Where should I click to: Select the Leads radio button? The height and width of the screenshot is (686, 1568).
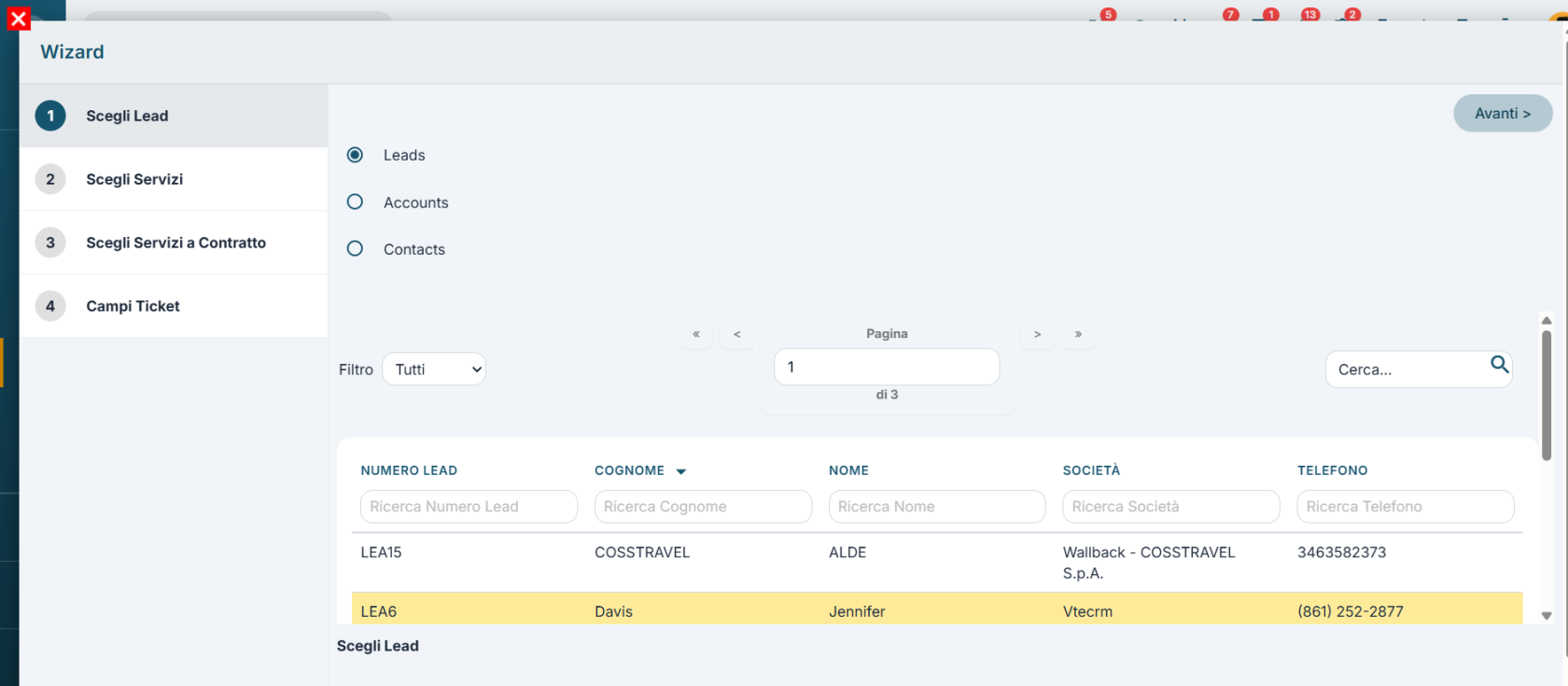pos(355,155)
